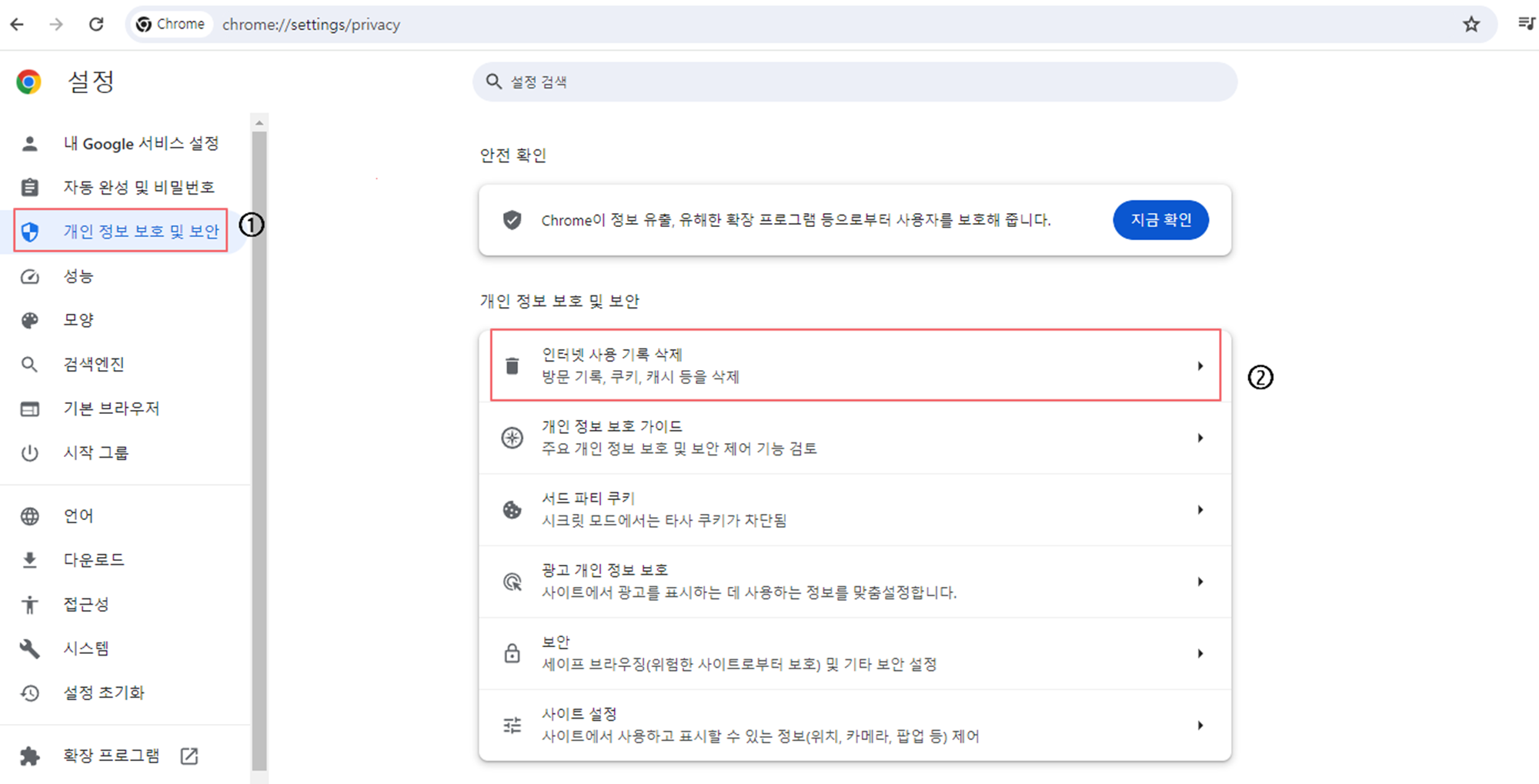Screen dimensions: 1539x784
Task: Go back using the back arrow
Action: click(x=17, y=25)
